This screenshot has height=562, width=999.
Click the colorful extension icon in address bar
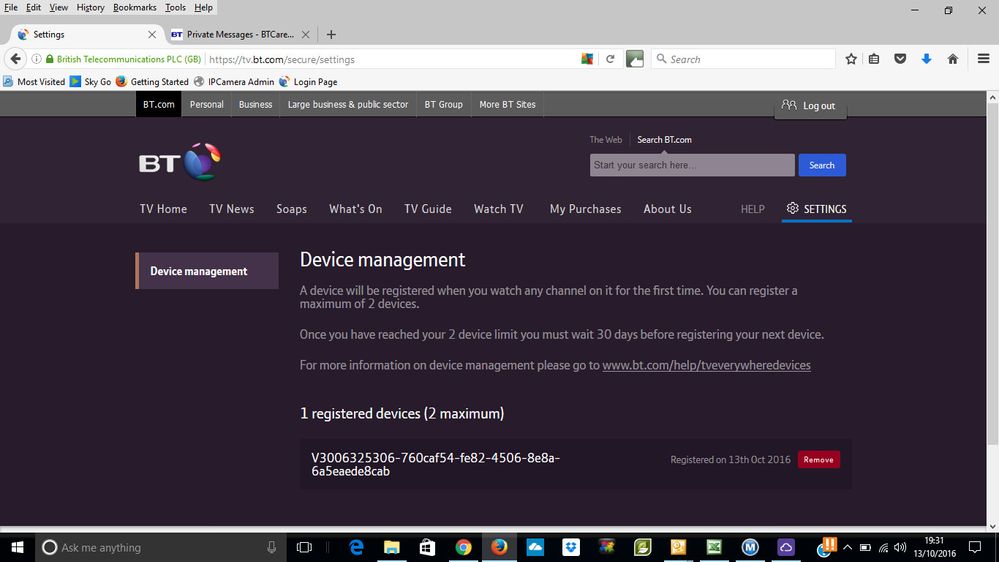(x=587, y=59)
